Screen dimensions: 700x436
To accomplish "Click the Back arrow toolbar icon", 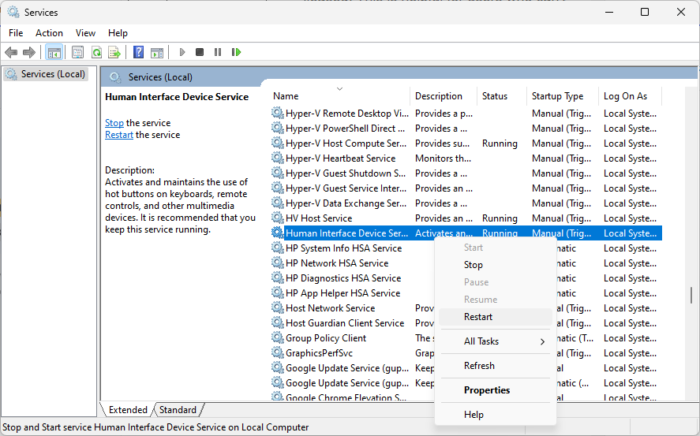I will [x=11, y=53].
